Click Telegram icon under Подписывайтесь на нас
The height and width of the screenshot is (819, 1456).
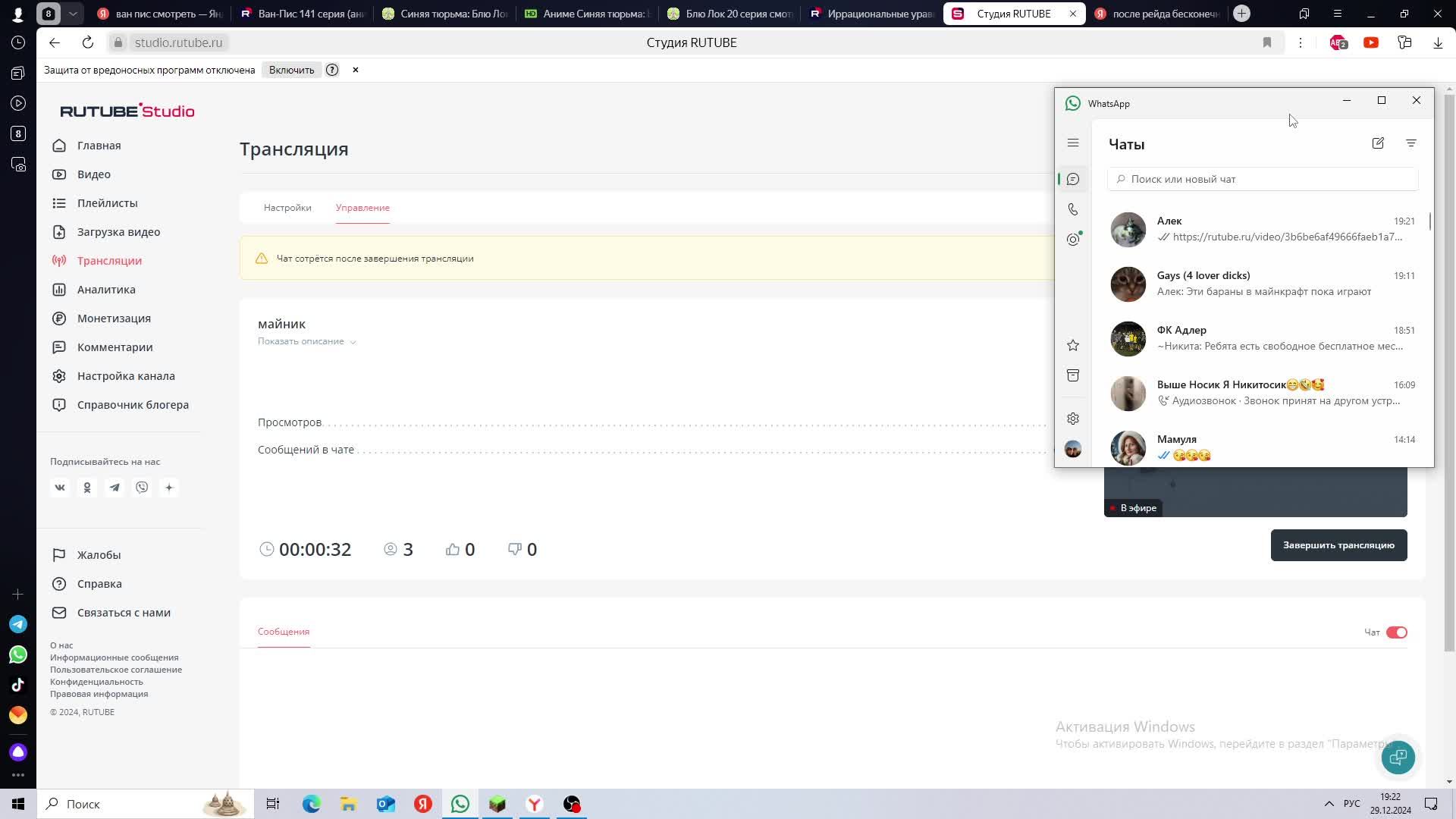click(x=115, y=488)
